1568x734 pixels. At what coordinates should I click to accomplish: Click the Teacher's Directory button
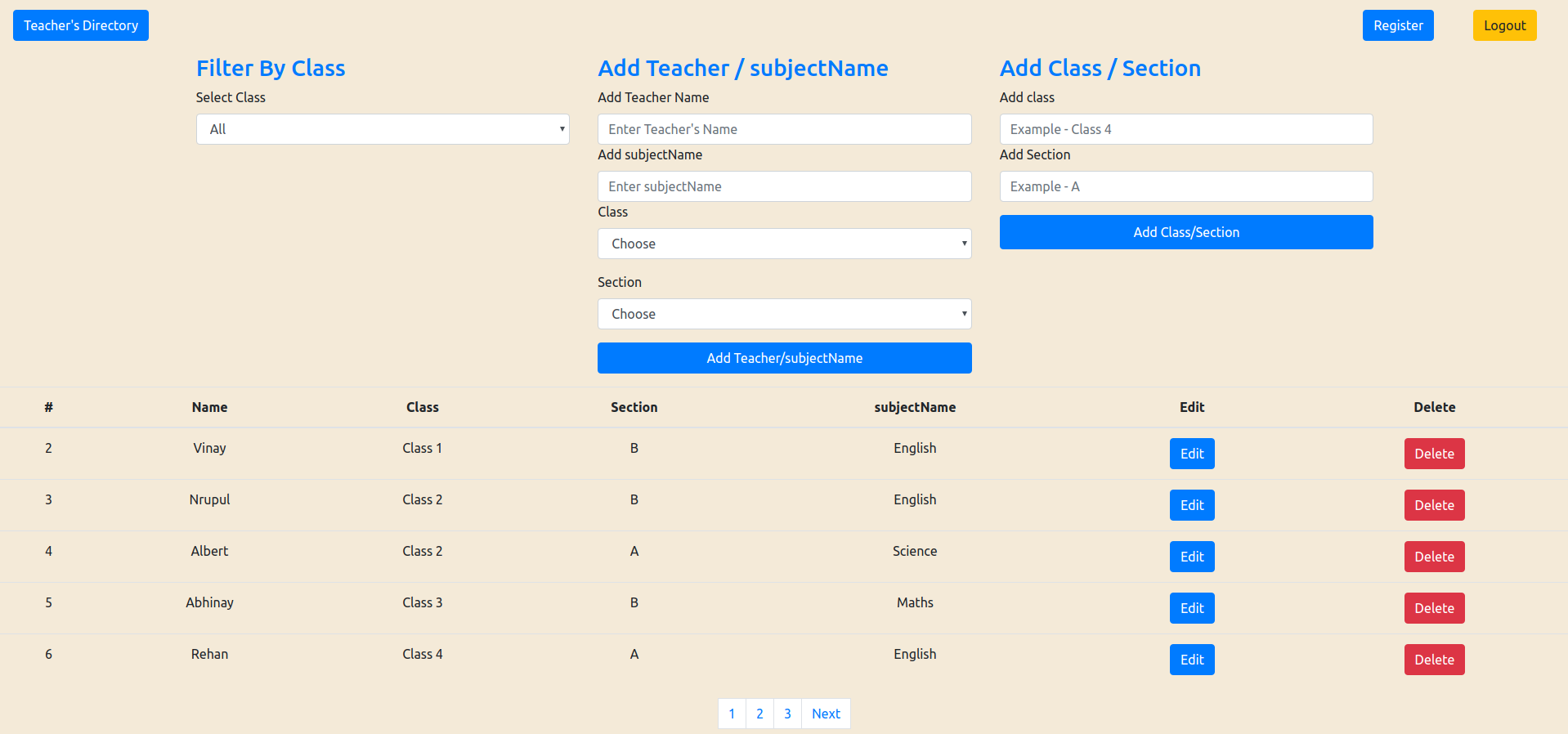click(81, 25)
